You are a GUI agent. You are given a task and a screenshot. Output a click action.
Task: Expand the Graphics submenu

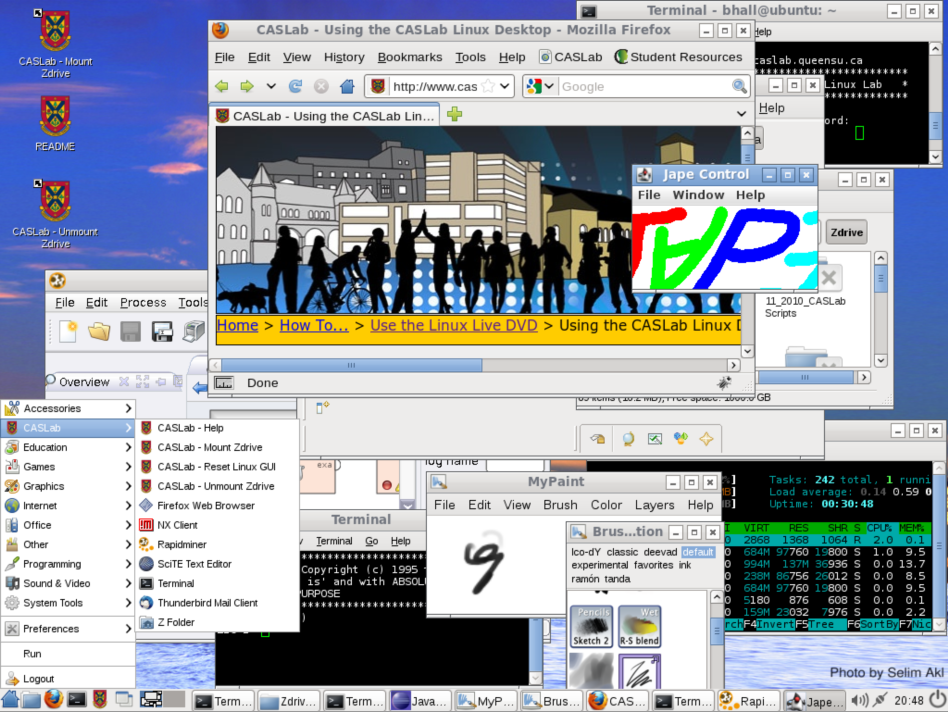pyautogui.click(x=68, y=486)
